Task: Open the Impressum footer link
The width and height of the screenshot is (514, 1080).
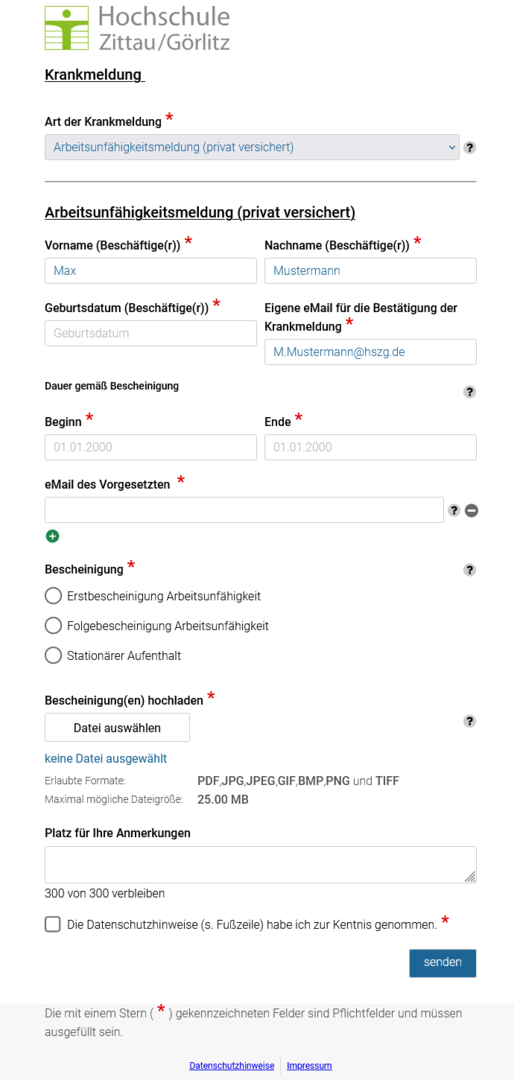Action: coord(309,1066)
